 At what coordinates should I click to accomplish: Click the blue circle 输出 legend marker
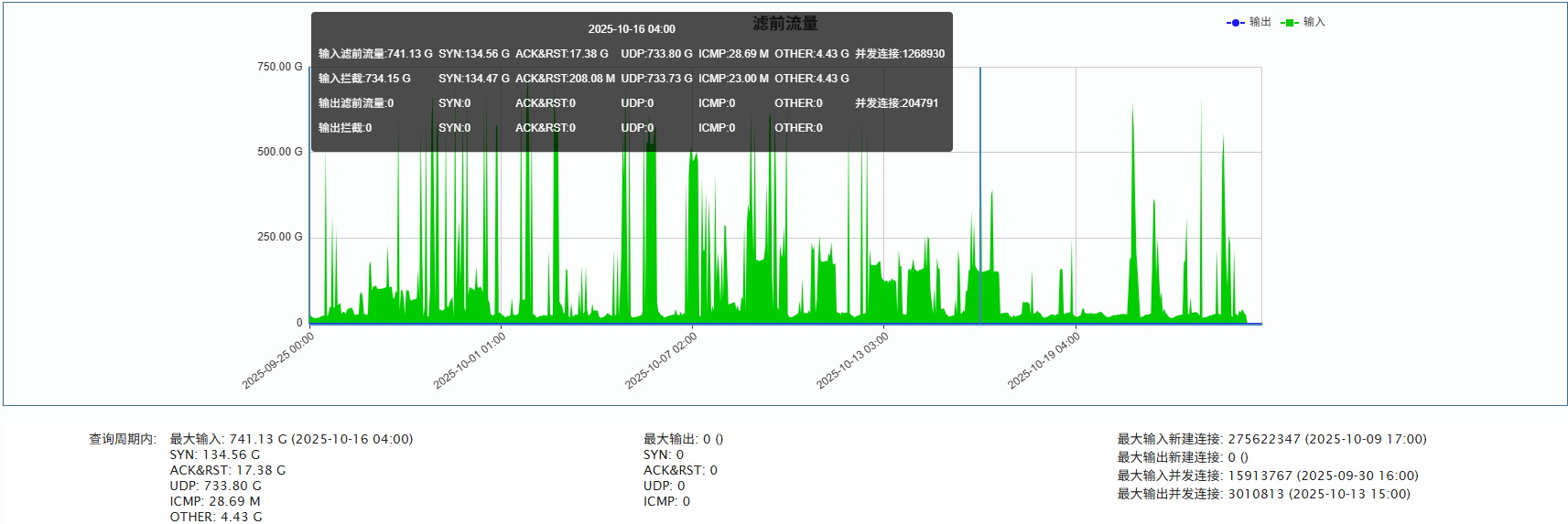[1235, 23]
